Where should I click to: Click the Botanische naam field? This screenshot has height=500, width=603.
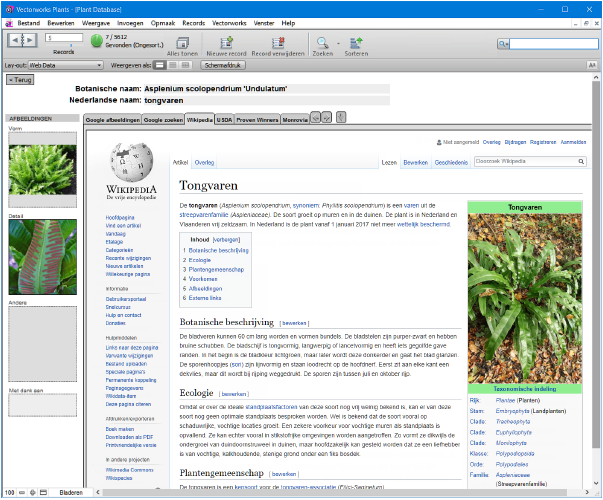point(267,89)
